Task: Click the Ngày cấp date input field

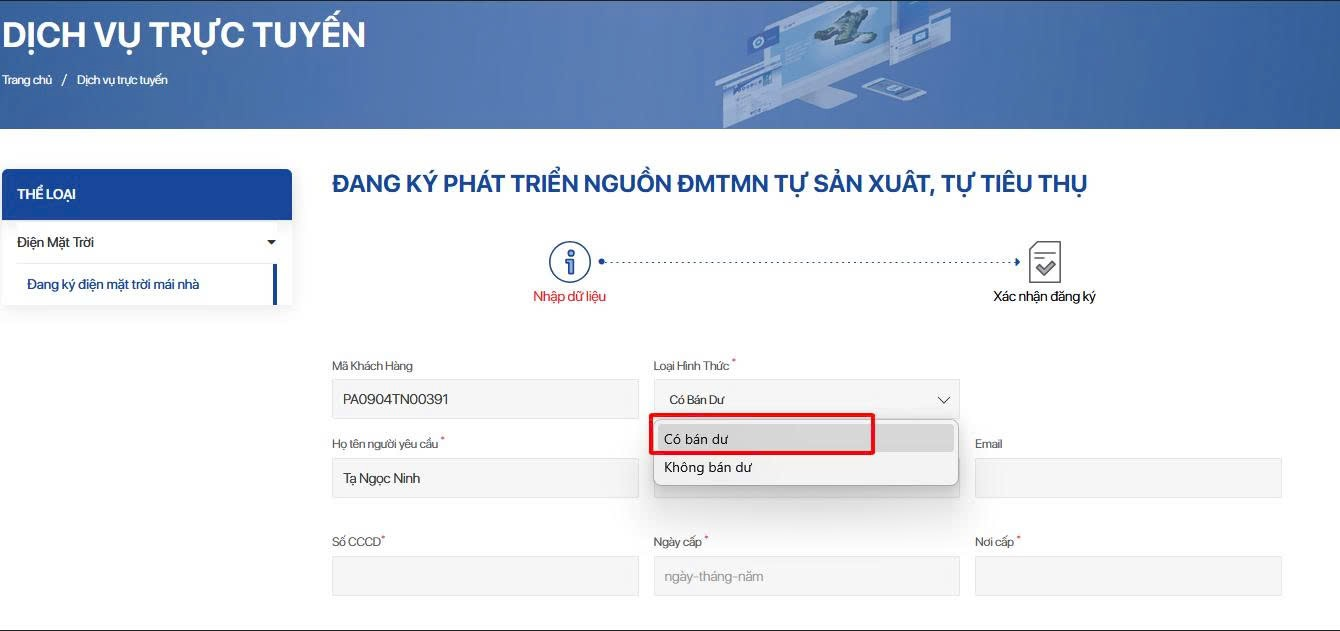Action: point(806,575)
